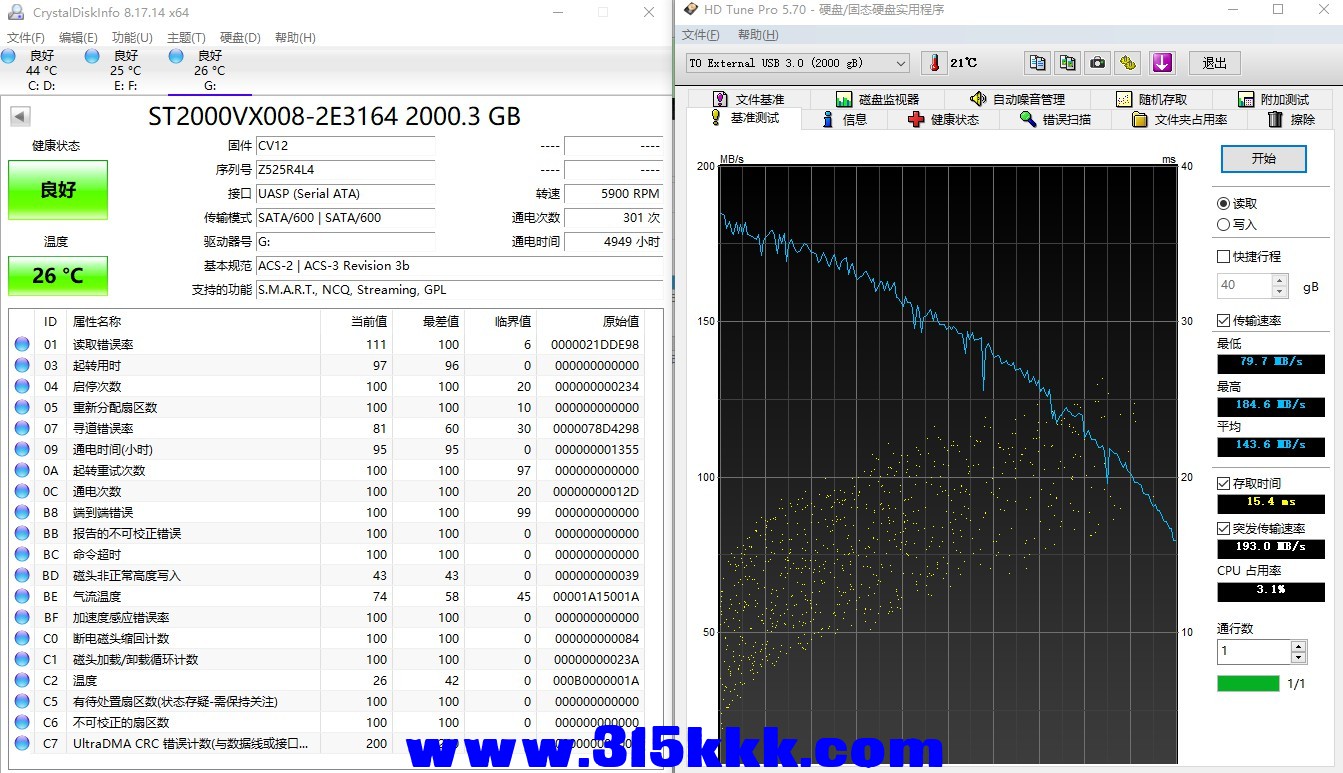Image resolution: width=1343 pixels, height=773 pixels.
Task: Open CrystalDiskInfo 功能(U) menu
Action: click(132, 37)
